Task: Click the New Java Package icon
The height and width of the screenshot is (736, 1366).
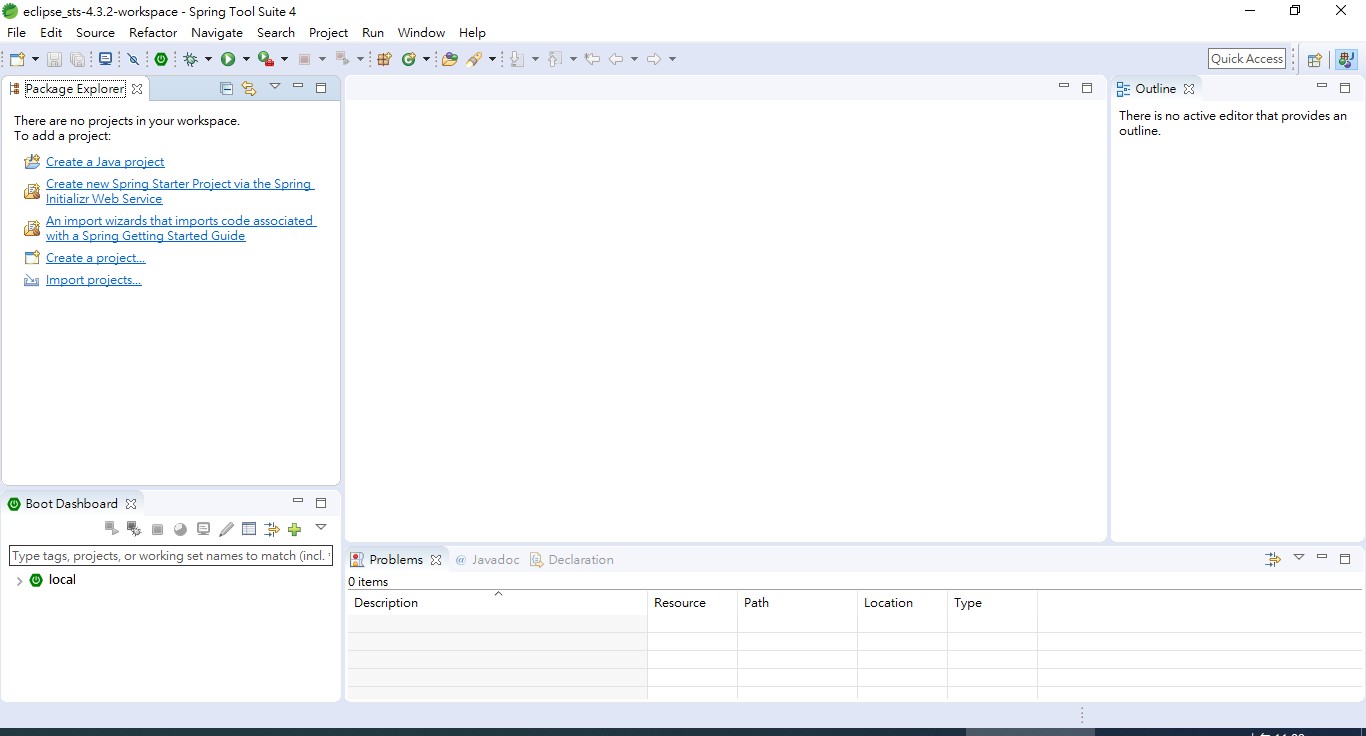Action: [x=384, y=59]
